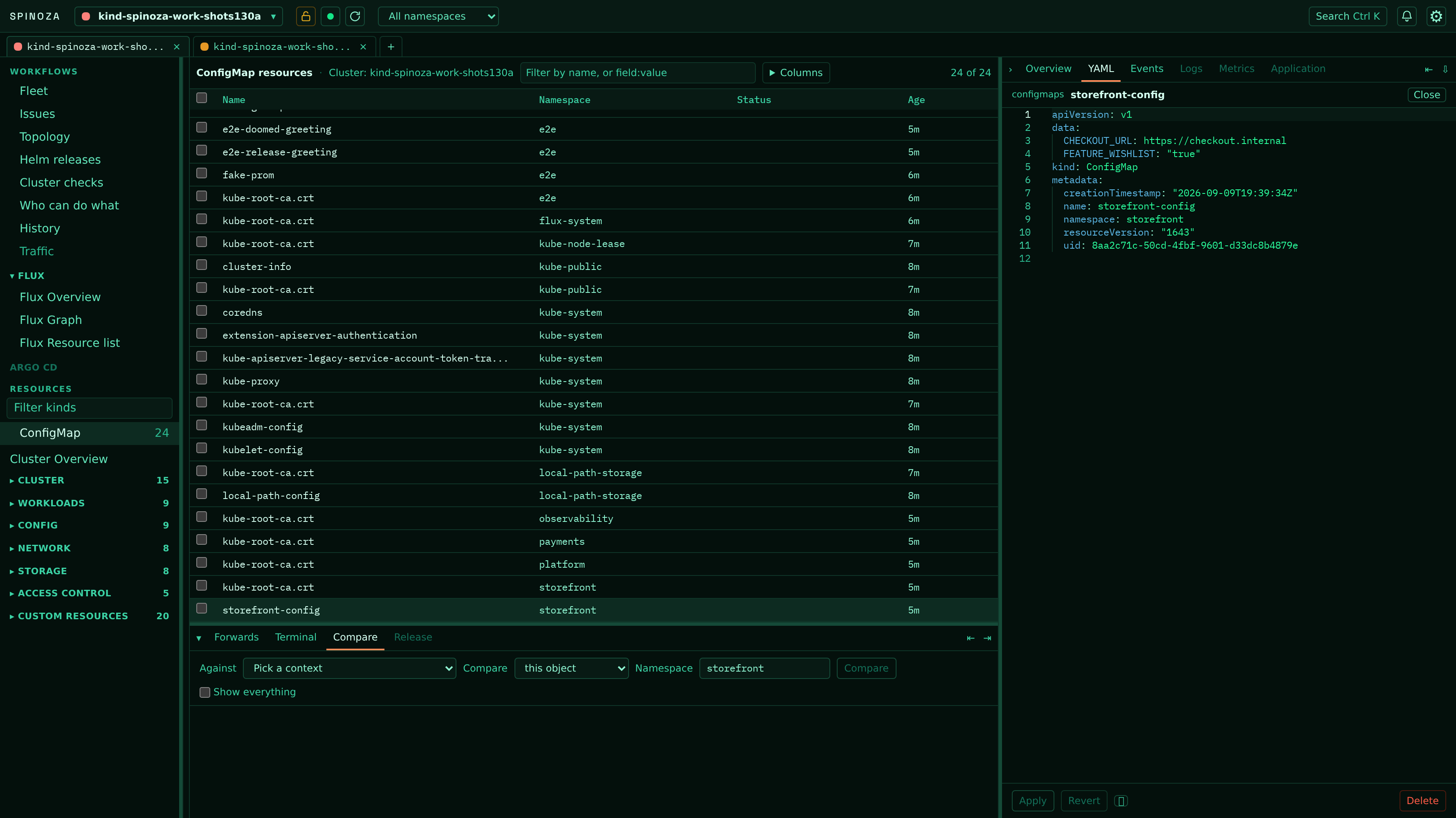Collapse the detail panel with the chevron icon
The width and height of the screenshot is (1456, 818).
click(x=1011, y=69)
